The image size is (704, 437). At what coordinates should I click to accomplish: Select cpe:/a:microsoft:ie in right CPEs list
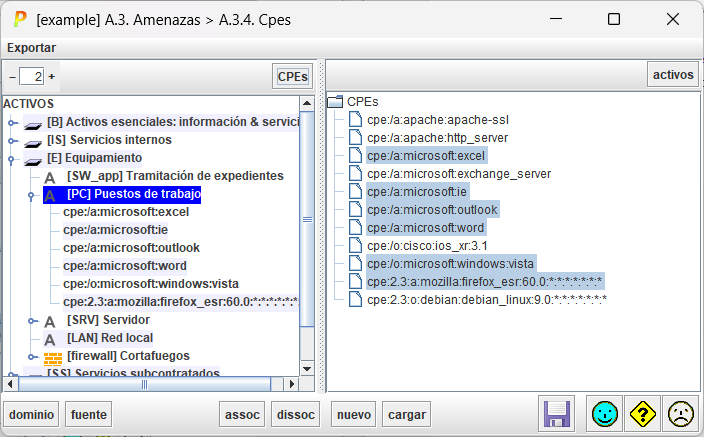417,192
